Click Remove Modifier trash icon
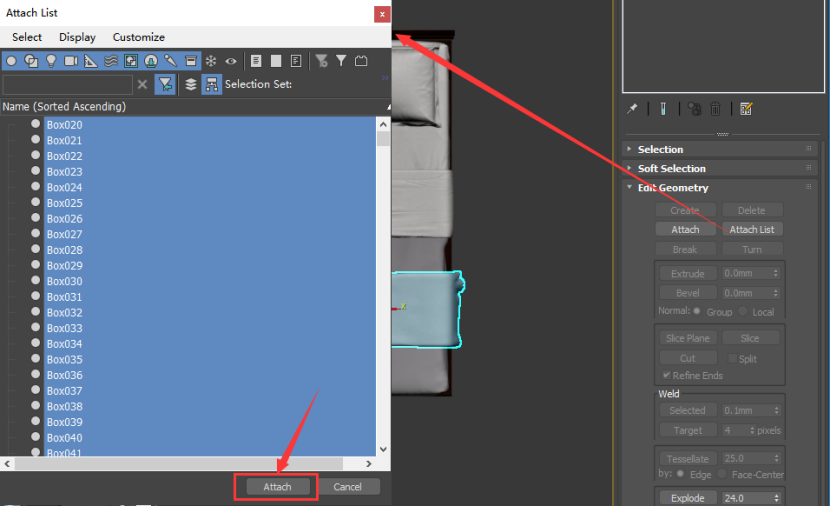The height and width of the screenshot is (506, 831). [715, 109]
